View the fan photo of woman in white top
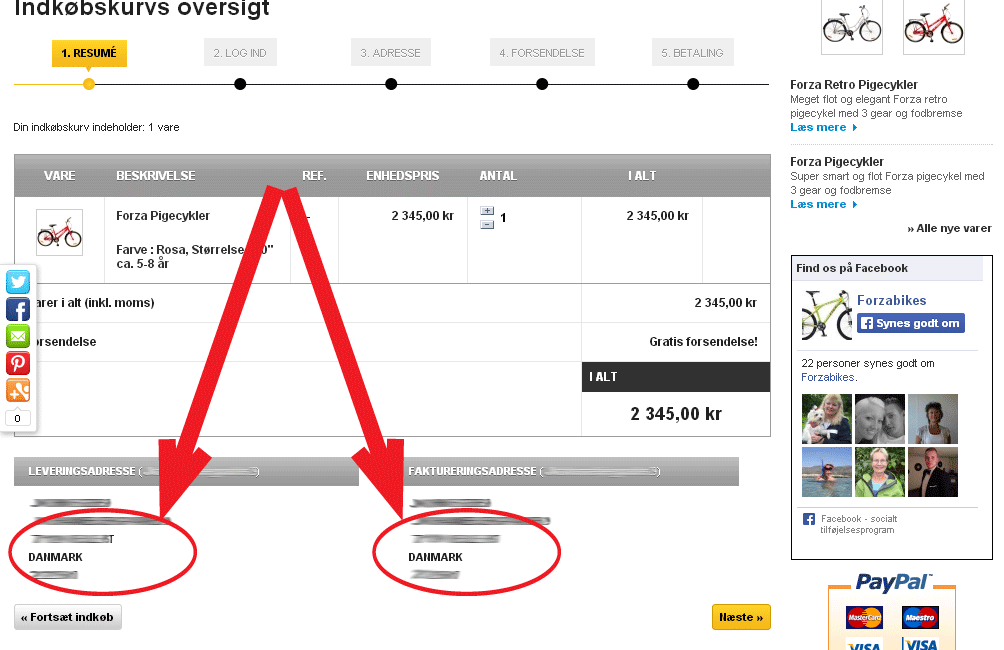 pyautogui.click(x=933, y=419)
